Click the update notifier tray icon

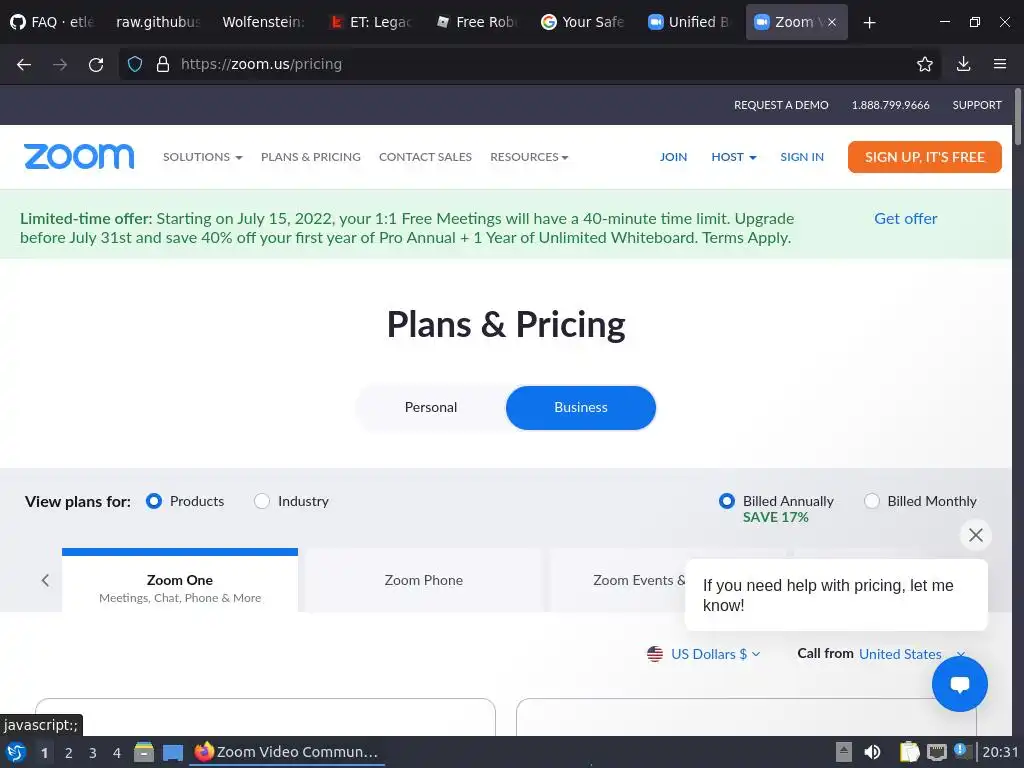click(x=962, y=751)
